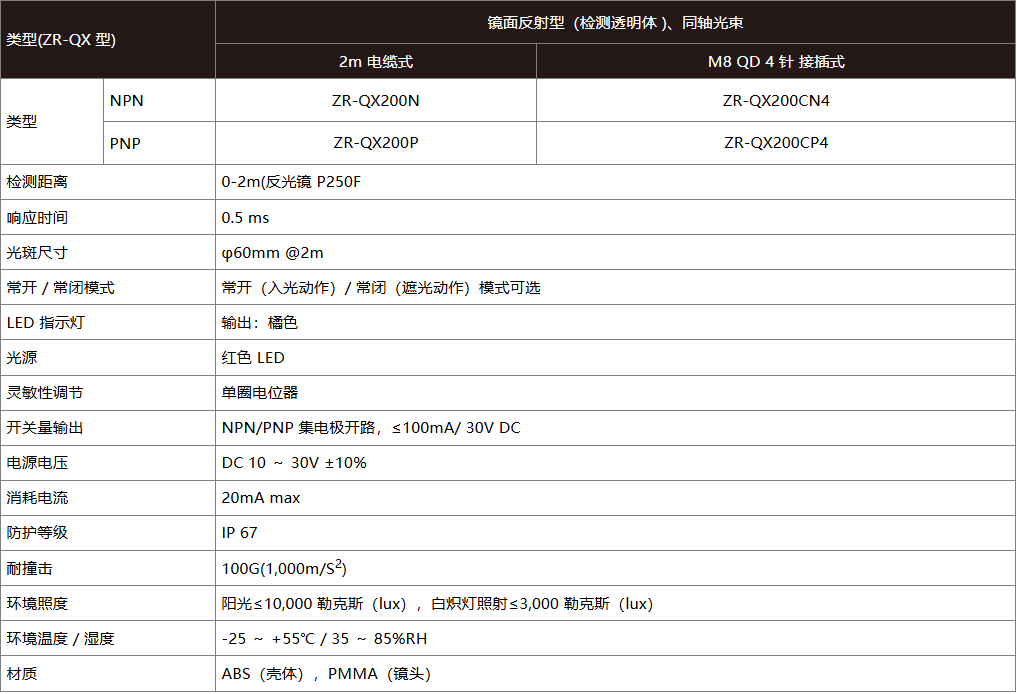Click the M8 QD 4 针 接插式 header

point(776,61)
